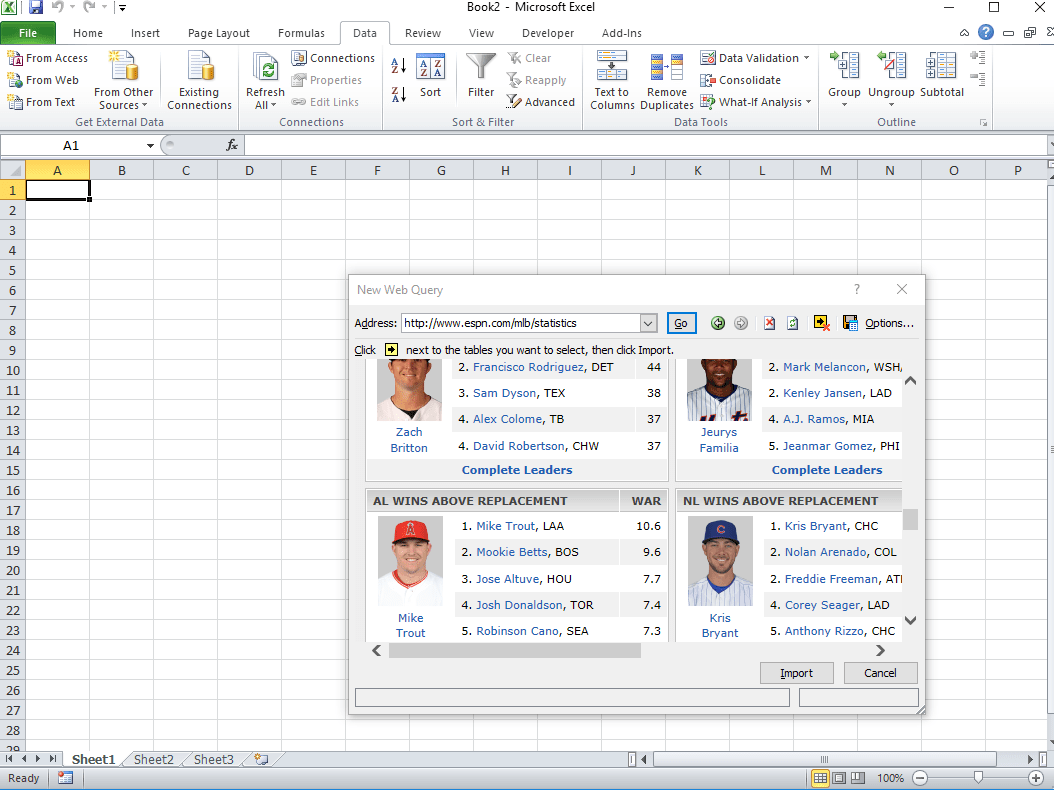The width and height of the screenshot is (1054, 790).
Task: Toggle Hide Icons button in web query
Action: 821,323
